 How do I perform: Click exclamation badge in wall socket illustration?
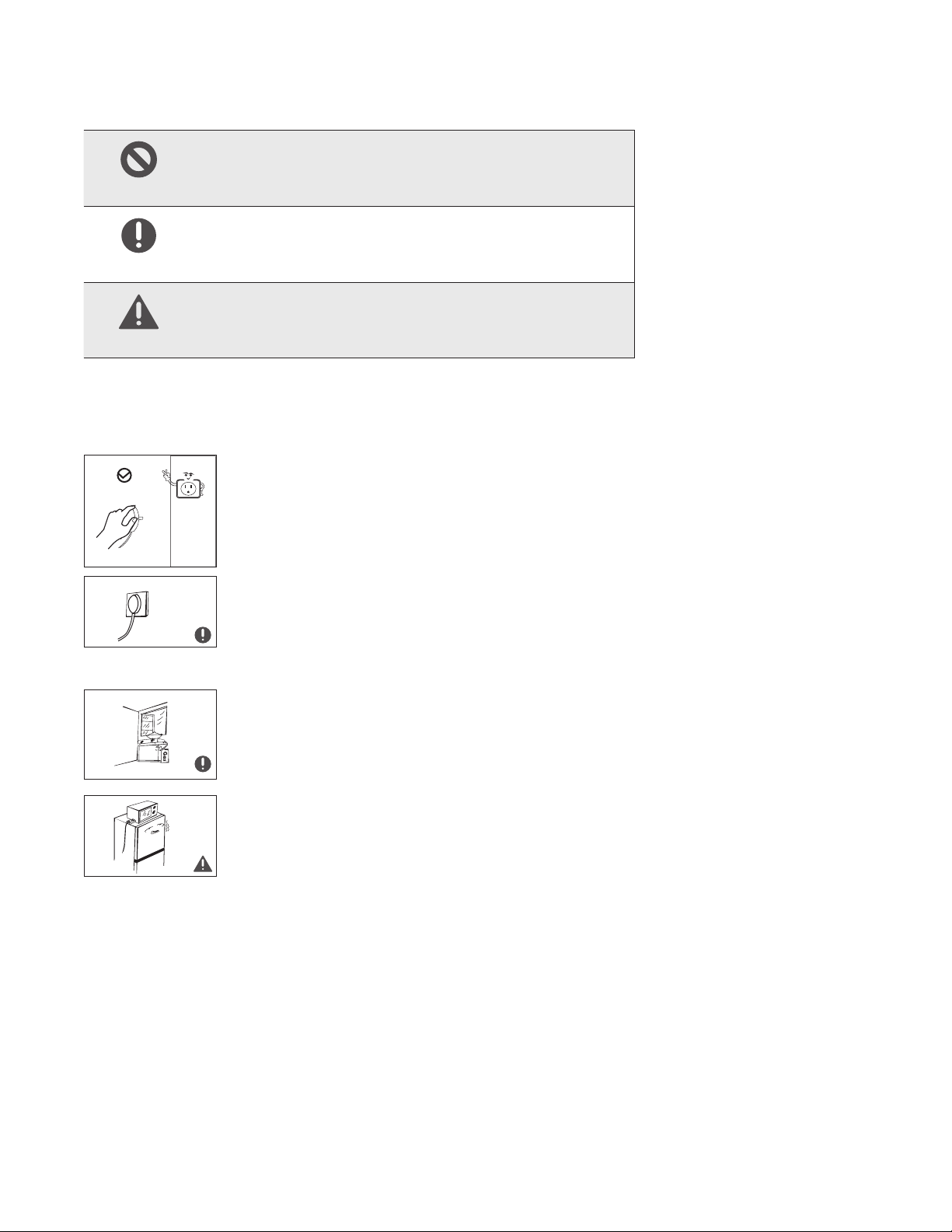(x=203, y=635)
